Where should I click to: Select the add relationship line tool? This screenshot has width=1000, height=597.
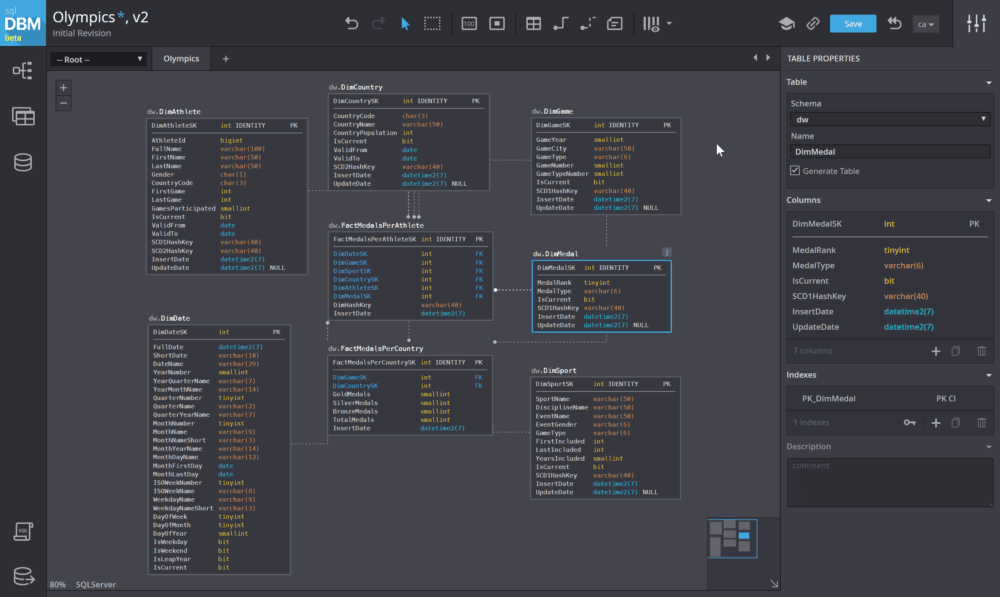point(561,23)
